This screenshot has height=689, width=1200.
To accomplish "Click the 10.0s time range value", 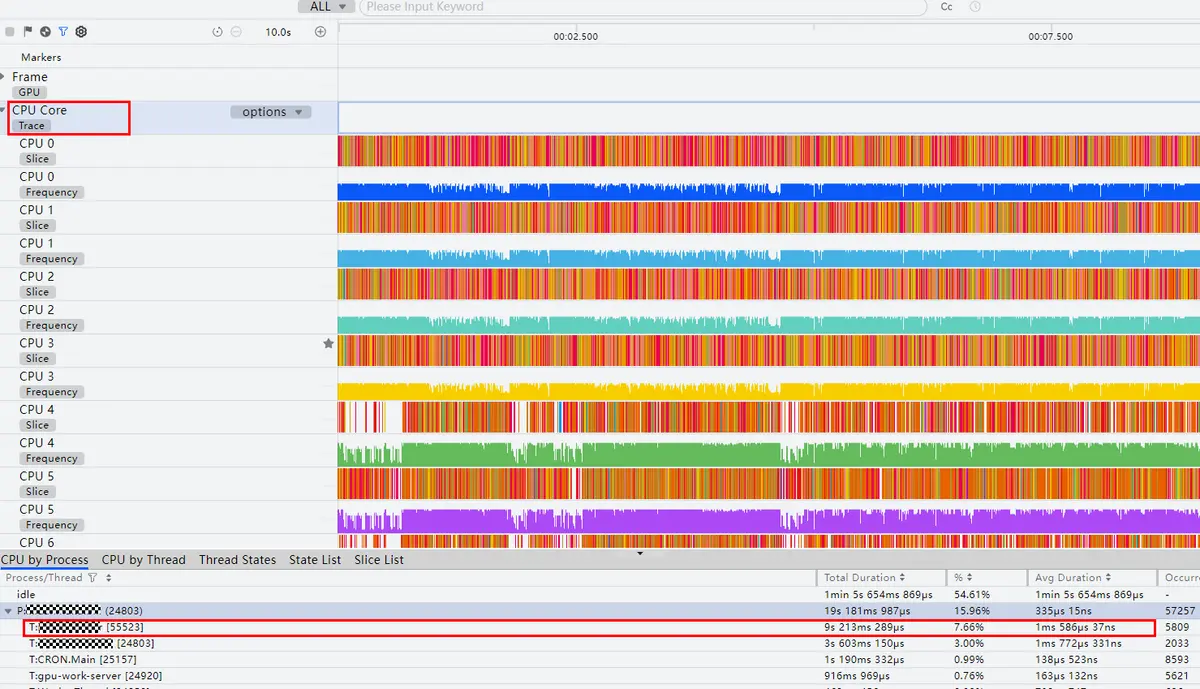I will tap(278, 32).
